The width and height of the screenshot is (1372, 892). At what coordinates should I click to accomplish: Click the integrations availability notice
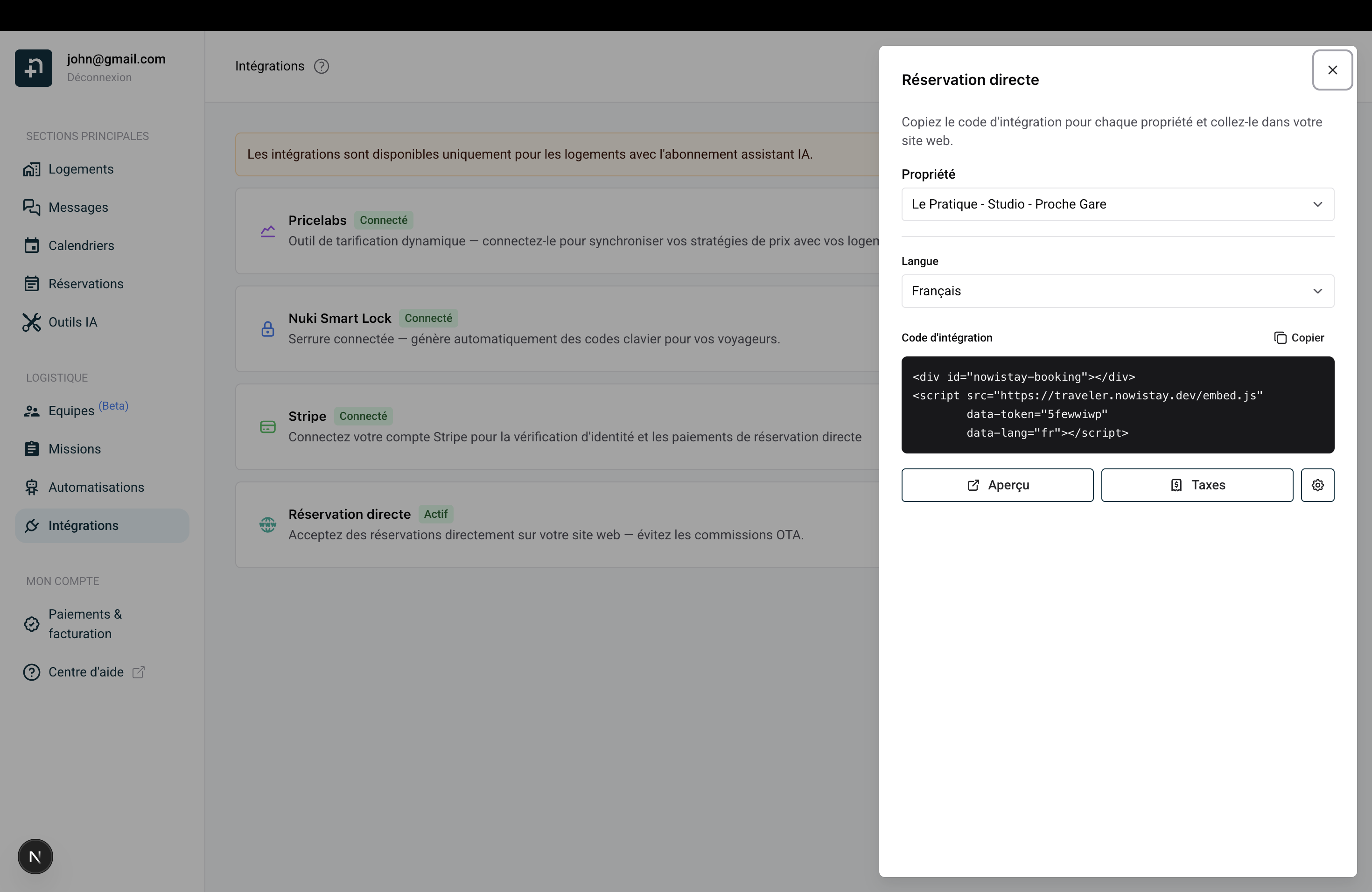[x=557, y=154]
